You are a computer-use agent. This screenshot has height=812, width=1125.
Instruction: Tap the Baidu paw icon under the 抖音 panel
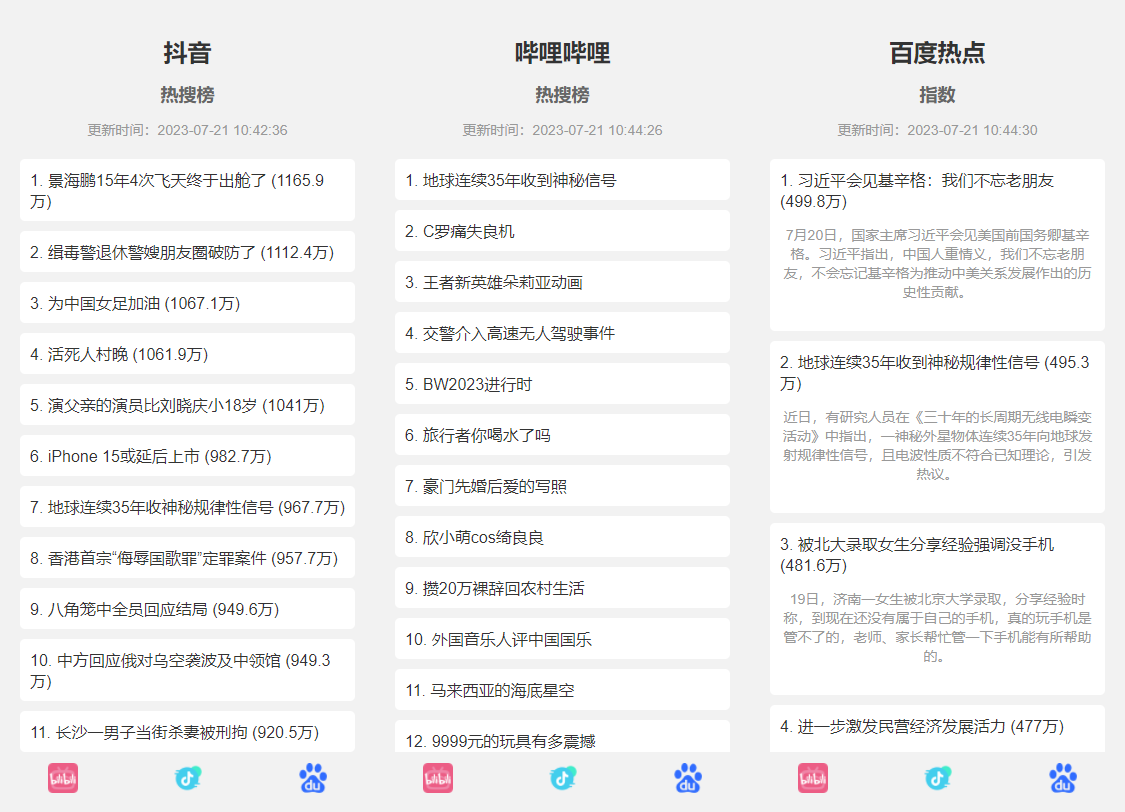point(313,778)
